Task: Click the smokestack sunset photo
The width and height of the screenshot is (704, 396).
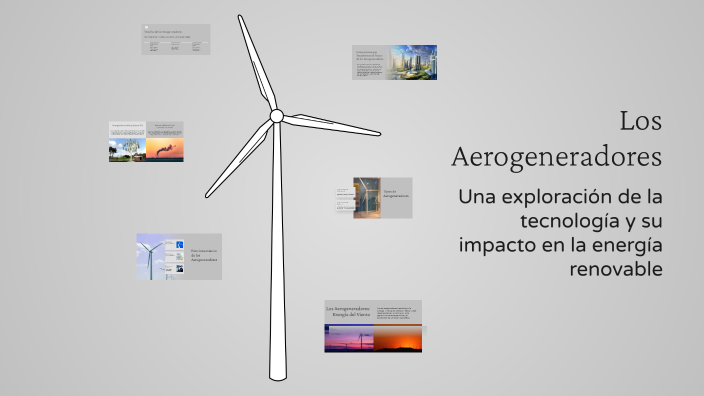Action: tap(165, 150)
